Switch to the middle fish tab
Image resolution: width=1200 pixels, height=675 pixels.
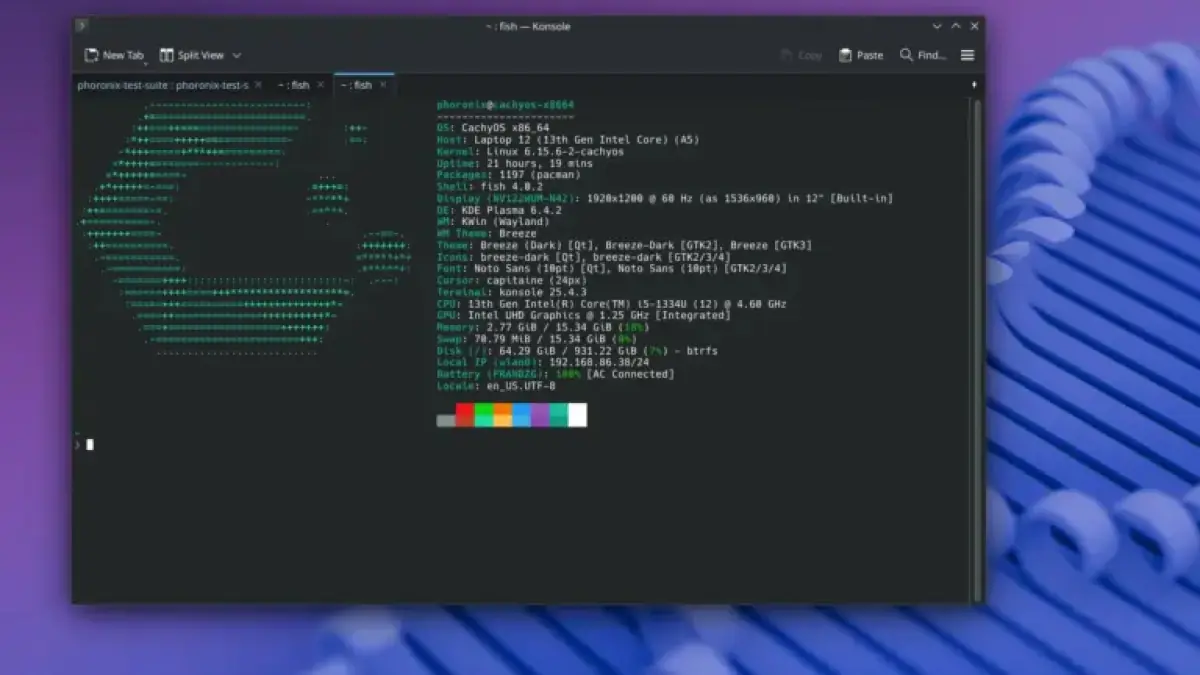click(294, 85)
